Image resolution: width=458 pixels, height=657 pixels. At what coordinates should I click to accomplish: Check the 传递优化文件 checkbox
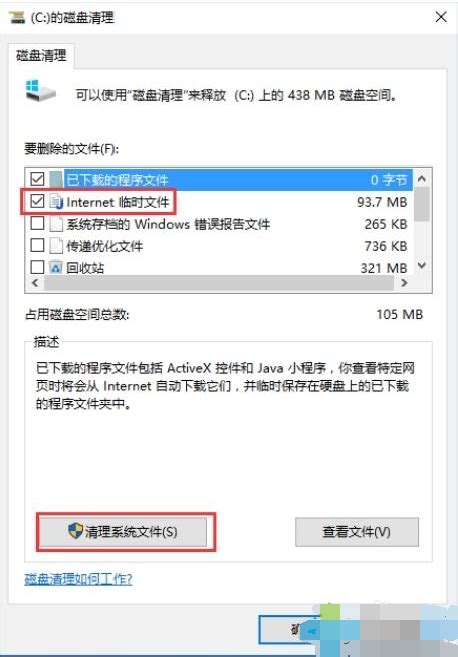[x=37, y=246]
